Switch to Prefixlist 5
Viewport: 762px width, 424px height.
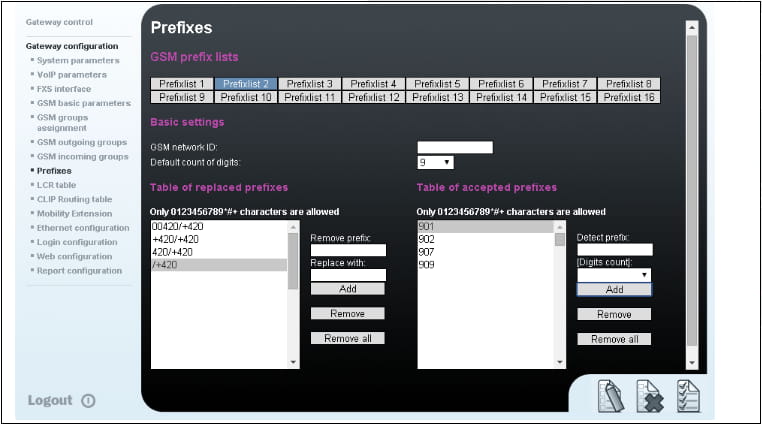(x=437, y=84)
